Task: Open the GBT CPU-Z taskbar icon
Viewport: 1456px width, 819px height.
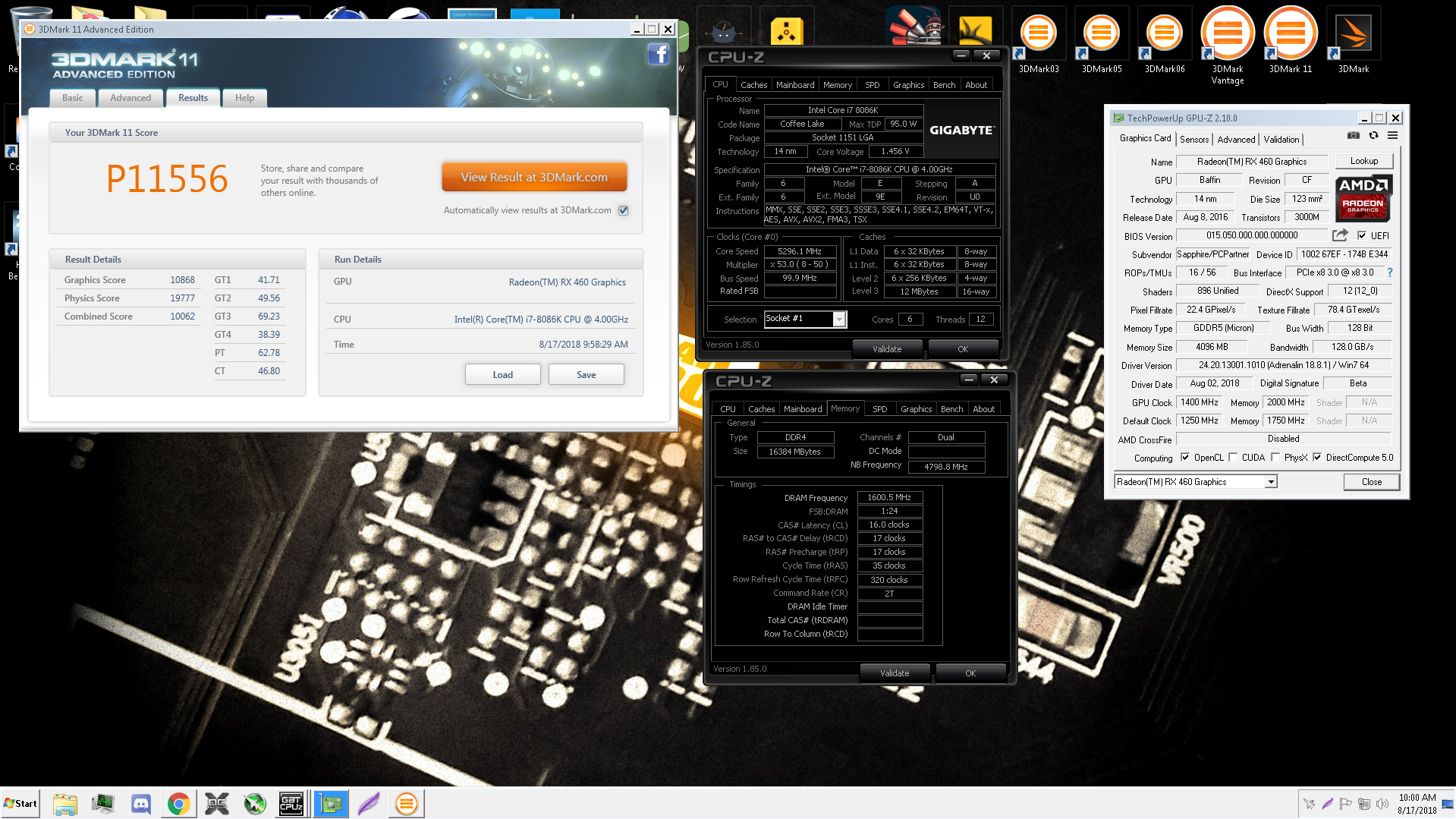Action: tap(292, 804)
